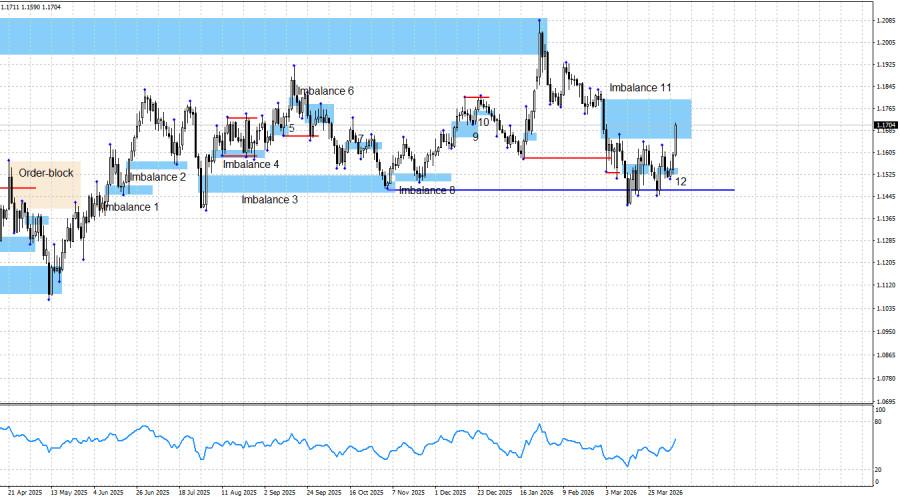Click the Imbalance 3 text label
Image resolution: width=900 pixels, height=500 pixels.
[x=269, y=199]
